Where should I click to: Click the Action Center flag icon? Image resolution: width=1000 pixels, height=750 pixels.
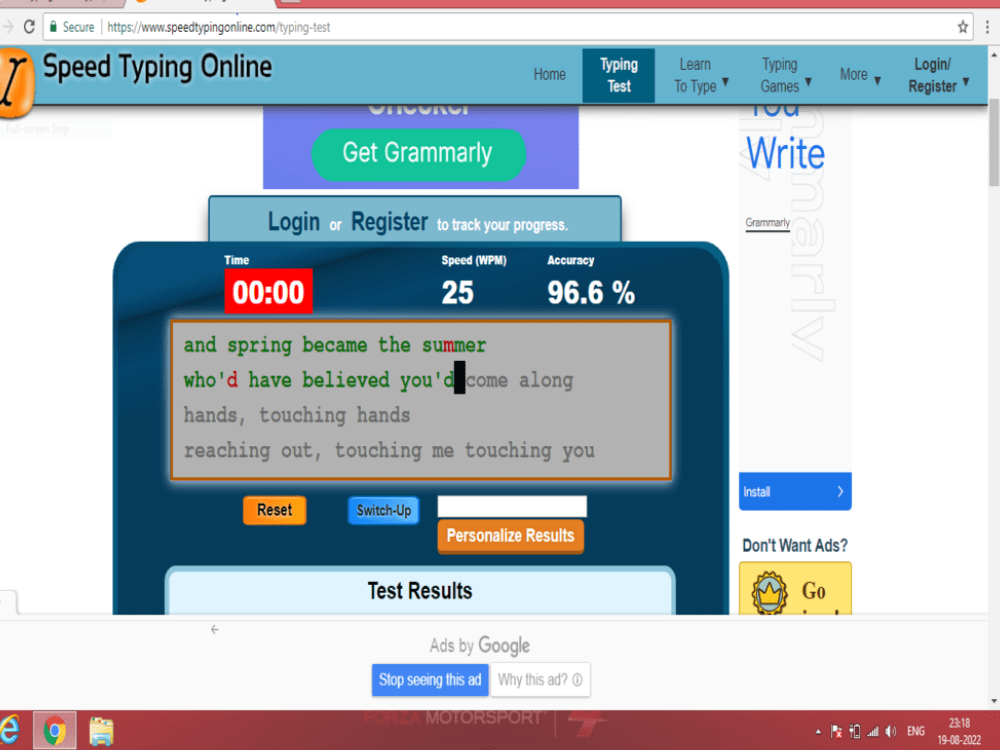click(x=836, y=732)
